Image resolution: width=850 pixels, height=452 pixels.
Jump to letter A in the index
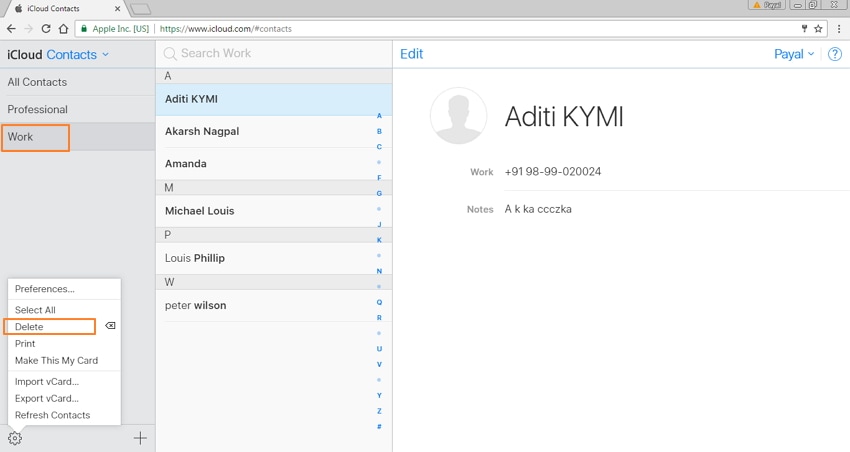click(379, 115)
